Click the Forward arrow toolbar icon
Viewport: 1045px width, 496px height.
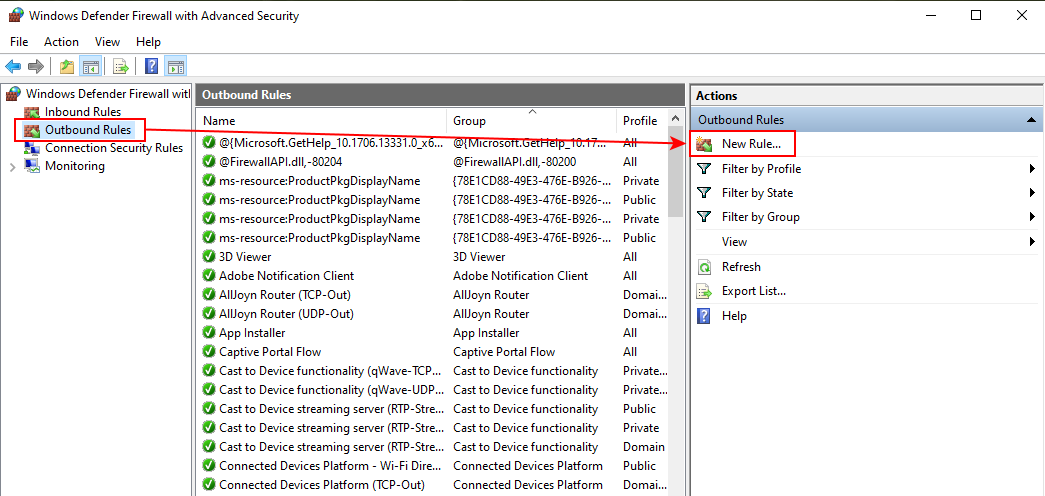(x=36, y=66)
